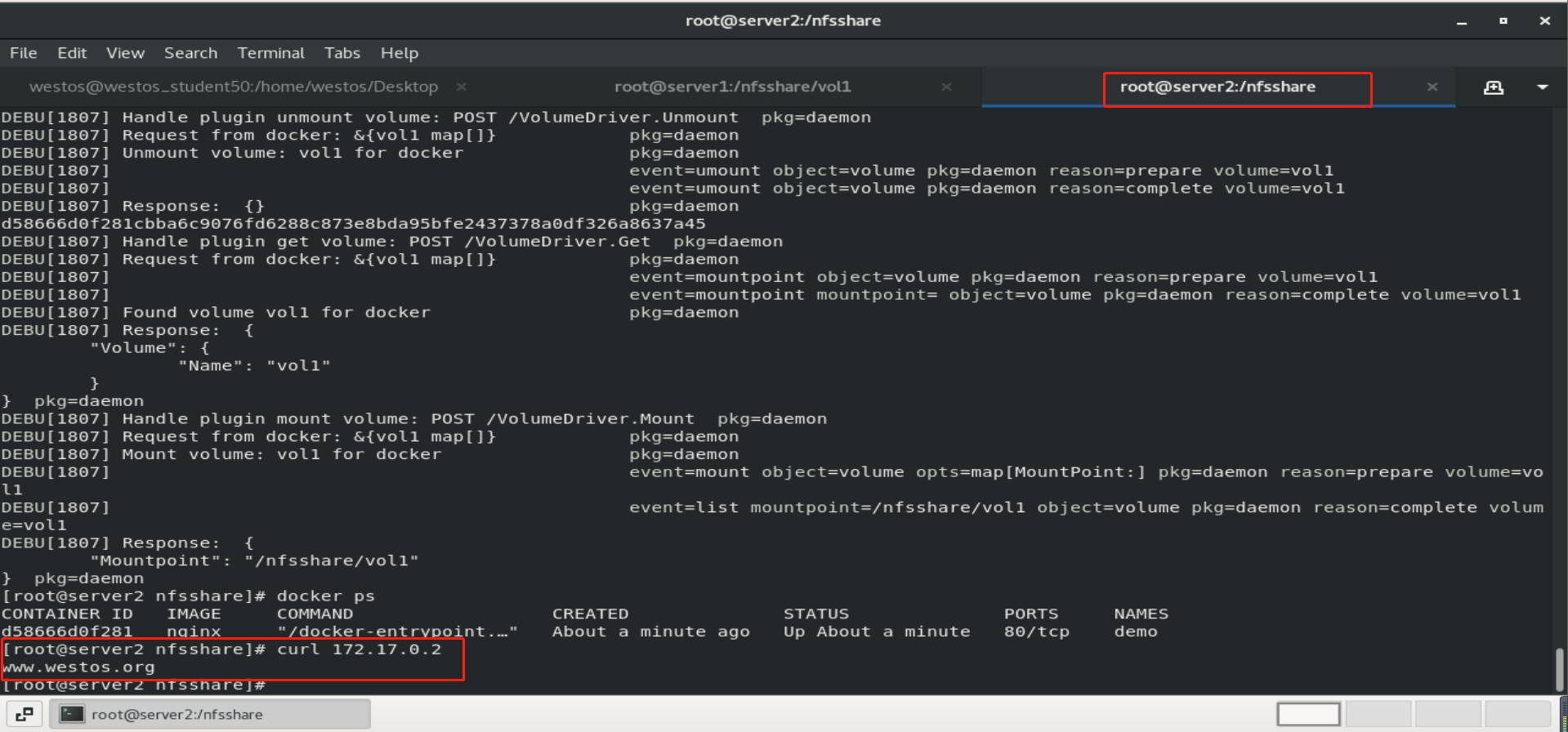Click the new terminal tab icon

[x=1494, y=87]
